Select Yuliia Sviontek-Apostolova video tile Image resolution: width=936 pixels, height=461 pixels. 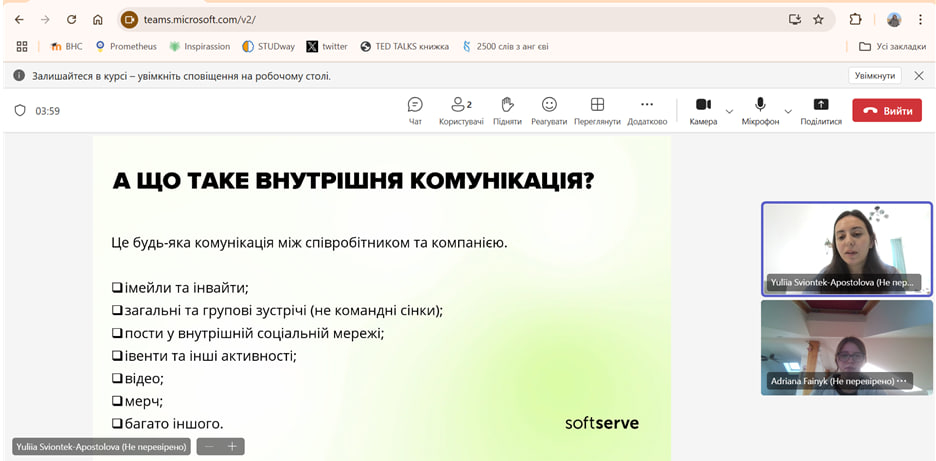pyautogui.click(x=846, y=248)
